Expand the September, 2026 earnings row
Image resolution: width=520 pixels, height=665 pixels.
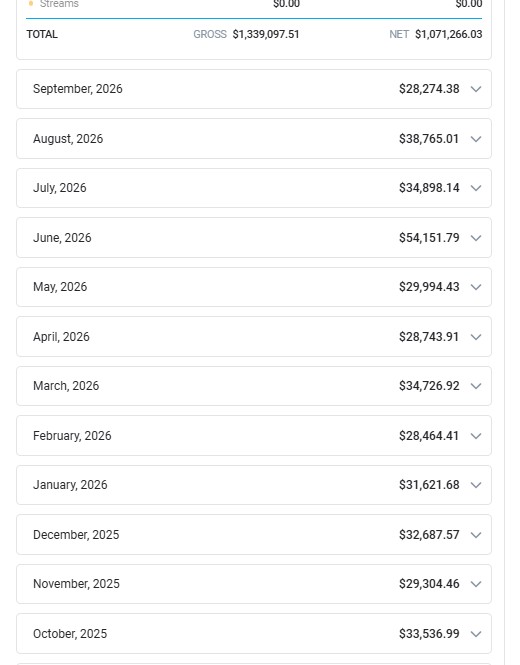[254, 89]
